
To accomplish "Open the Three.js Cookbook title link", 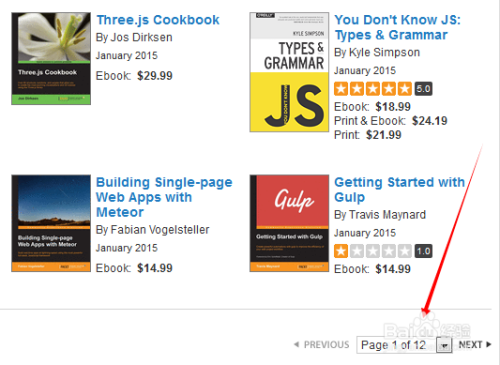I will [158, 20].
